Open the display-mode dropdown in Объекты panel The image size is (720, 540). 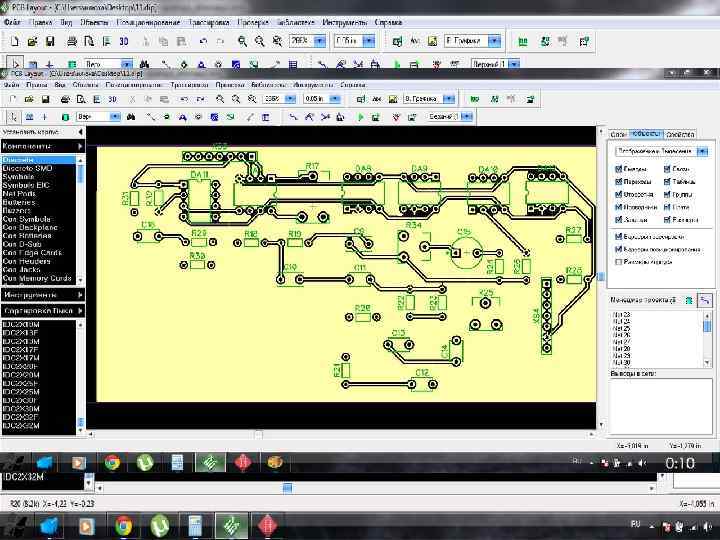pyautogui.click(x=702, y=151)
